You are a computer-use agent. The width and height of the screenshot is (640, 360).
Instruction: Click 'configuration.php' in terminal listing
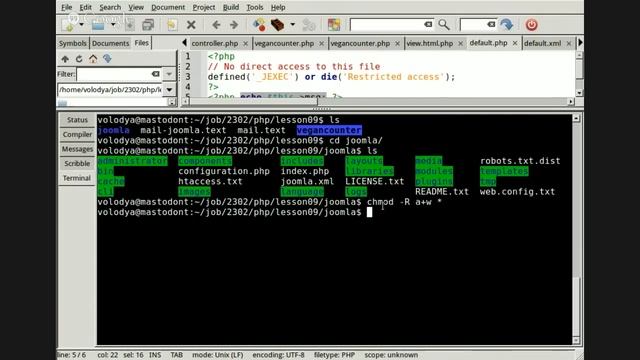(x=224, y=171)
